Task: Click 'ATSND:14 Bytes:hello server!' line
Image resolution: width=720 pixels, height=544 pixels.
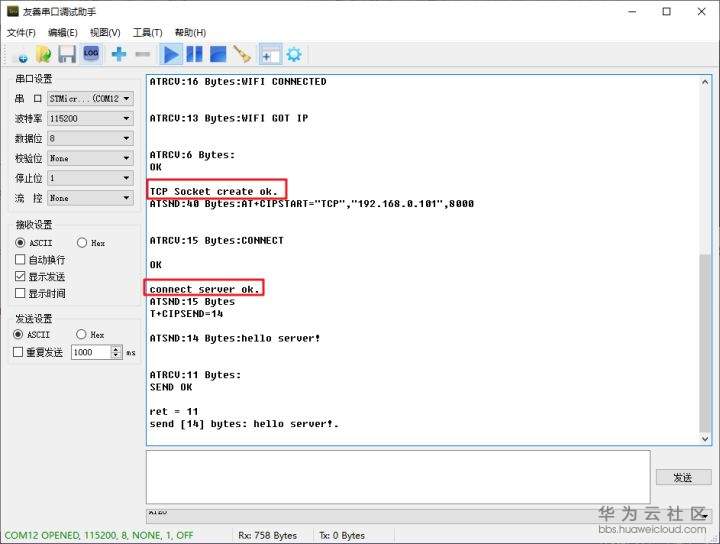Action: (x=235, y=338)
